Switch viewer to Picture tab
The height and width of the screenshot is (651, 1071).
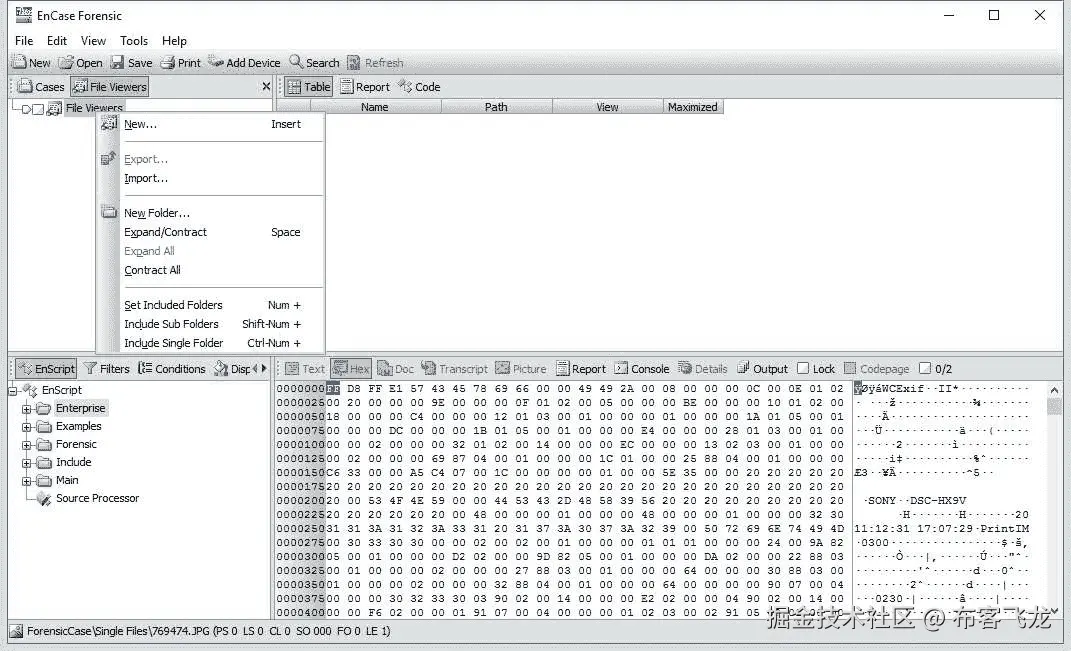[x=520, y=369]
